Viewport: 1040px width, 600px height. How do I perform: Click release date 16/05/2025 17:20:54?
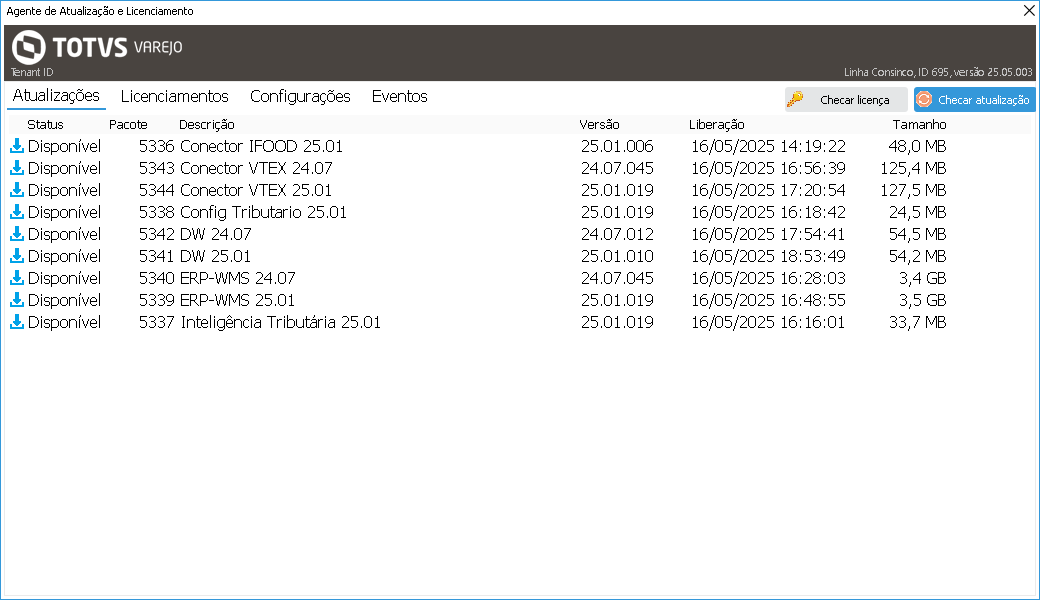[768, 190]
